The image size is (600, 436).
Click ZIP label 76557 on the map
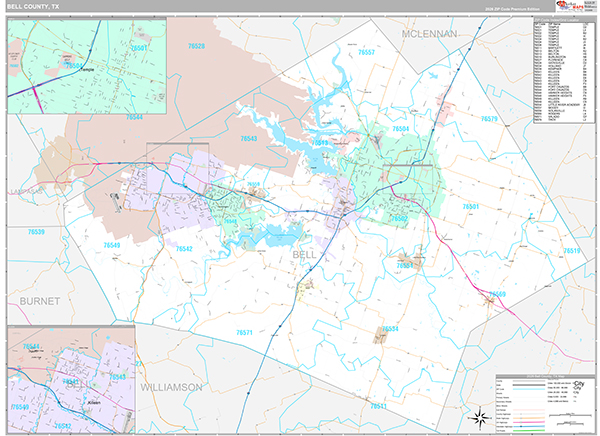[x=366, y=52]
